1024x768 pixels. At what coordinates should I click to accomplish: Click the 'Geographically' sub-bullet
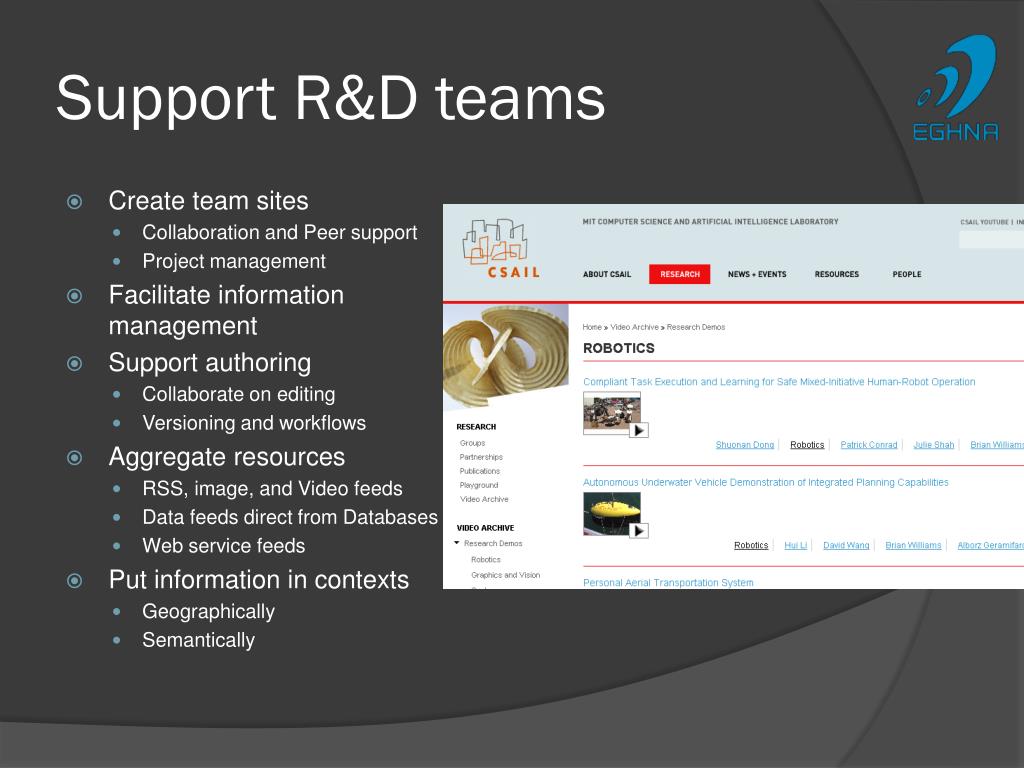point(208,611)
